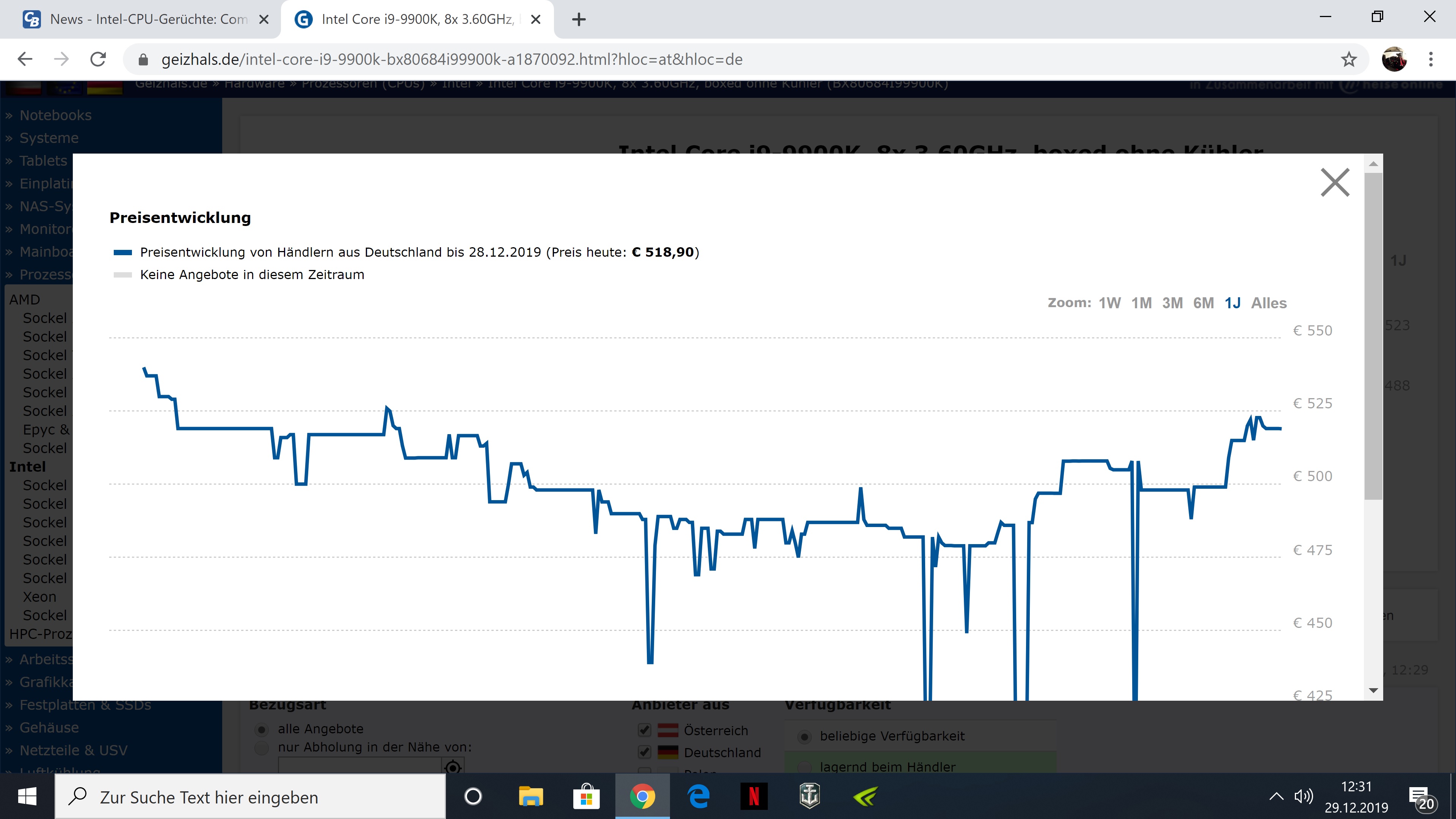Reload the page

coord(98,60)
